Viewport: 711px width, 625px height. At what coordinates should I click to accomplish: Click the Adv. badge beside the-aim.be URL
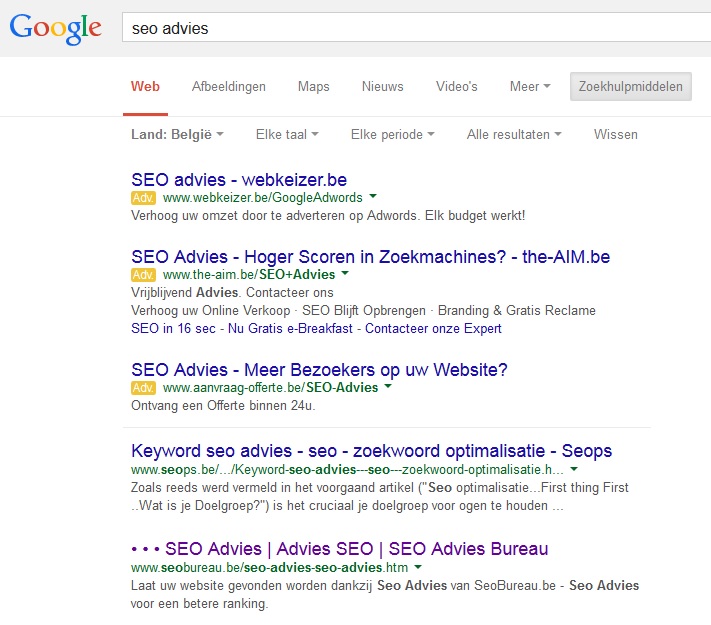pyautogui.click(x=143, y=275)
